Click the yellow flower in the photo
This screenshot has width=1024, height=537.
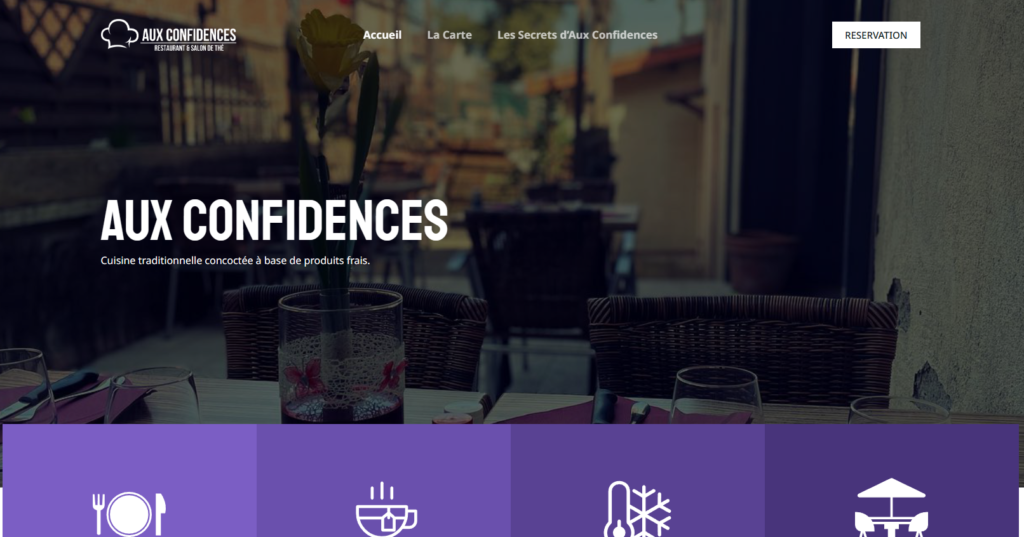click(x=330, y=49)
